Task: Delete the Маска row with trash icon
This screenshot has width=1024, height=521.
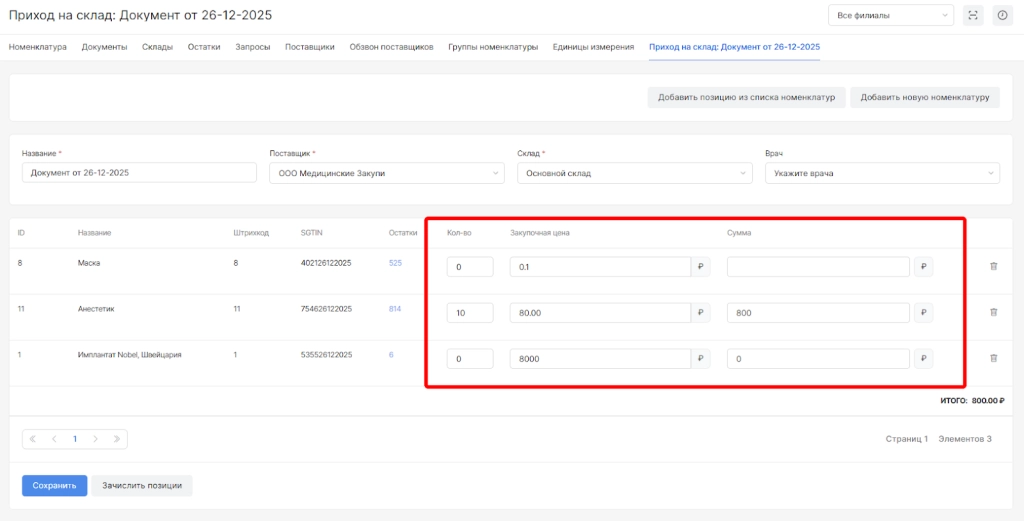Action: (x=993, y=267)
